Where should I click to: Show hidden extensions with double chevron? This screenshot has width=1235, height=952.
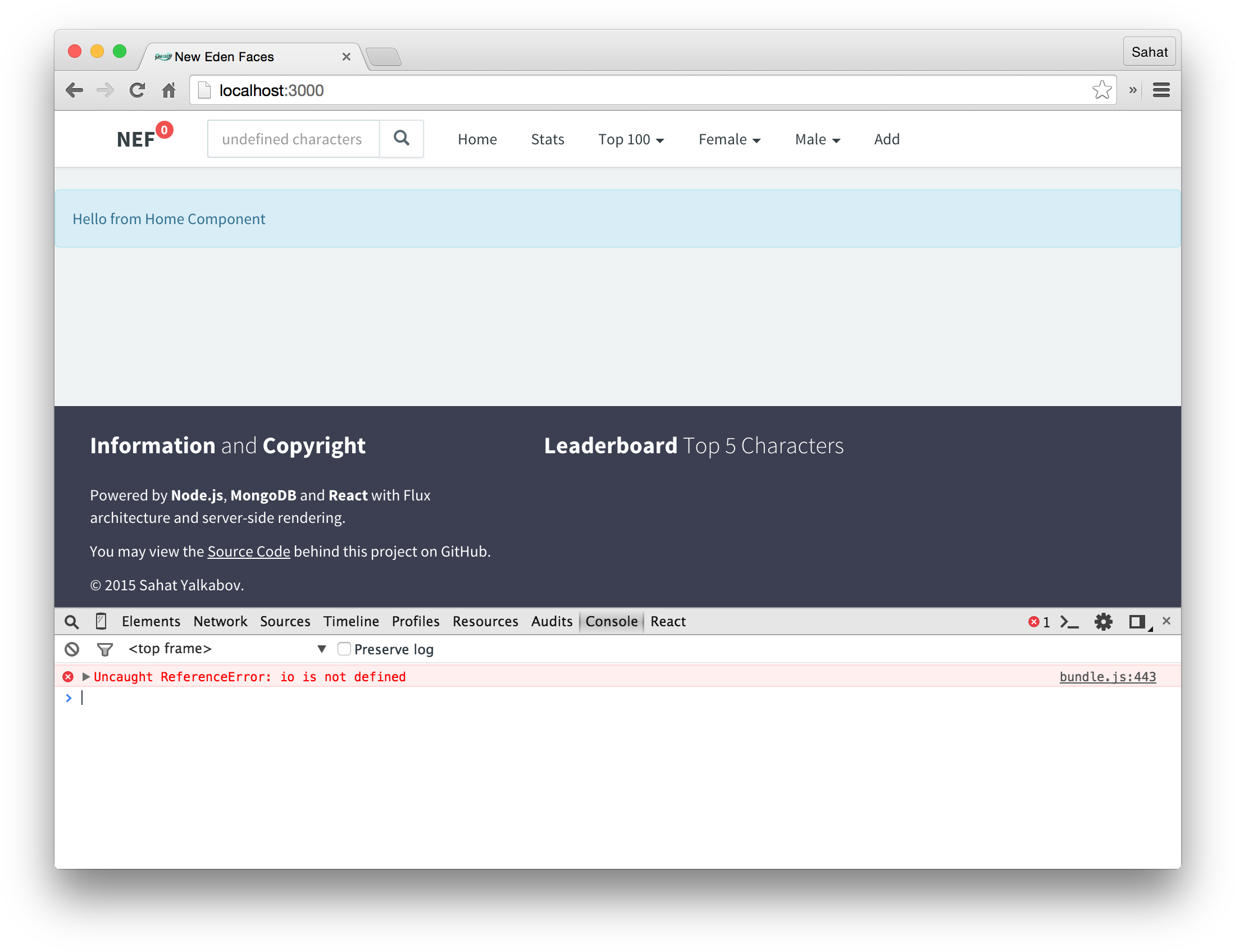click(x=1133, y=90)
